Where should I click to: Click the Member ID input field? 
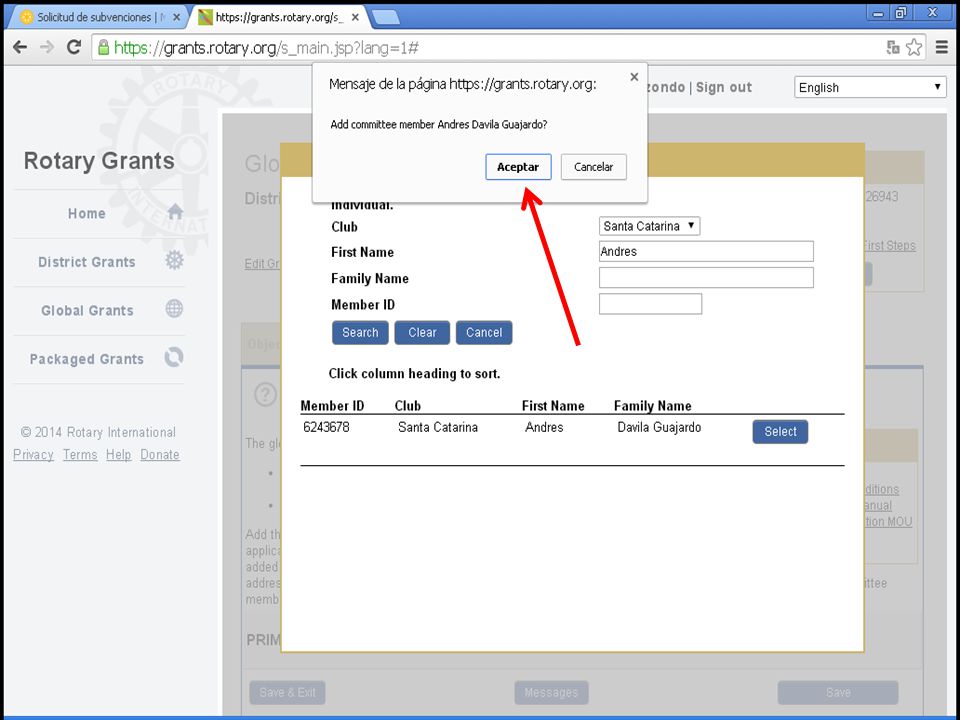(x=650, y=304)
